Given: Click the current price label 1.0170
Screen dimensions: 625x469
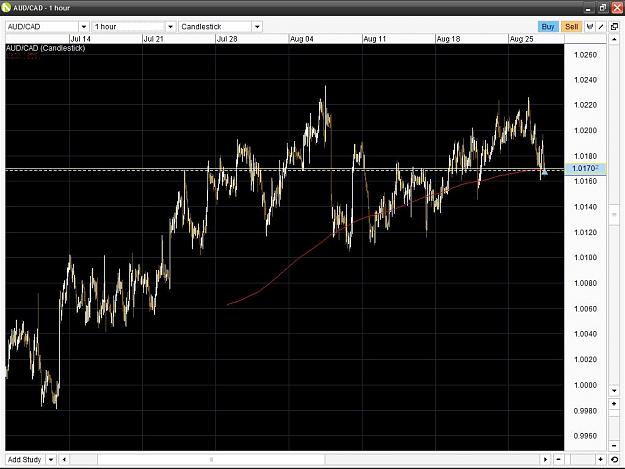Looking at the screenshot, I should (585, 169).
